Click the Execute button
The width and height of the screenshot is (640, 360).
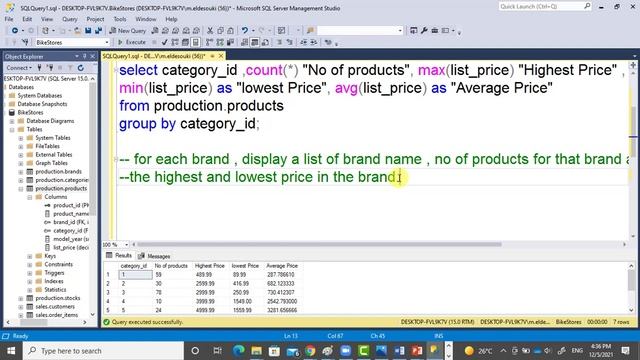coord(132,42)
